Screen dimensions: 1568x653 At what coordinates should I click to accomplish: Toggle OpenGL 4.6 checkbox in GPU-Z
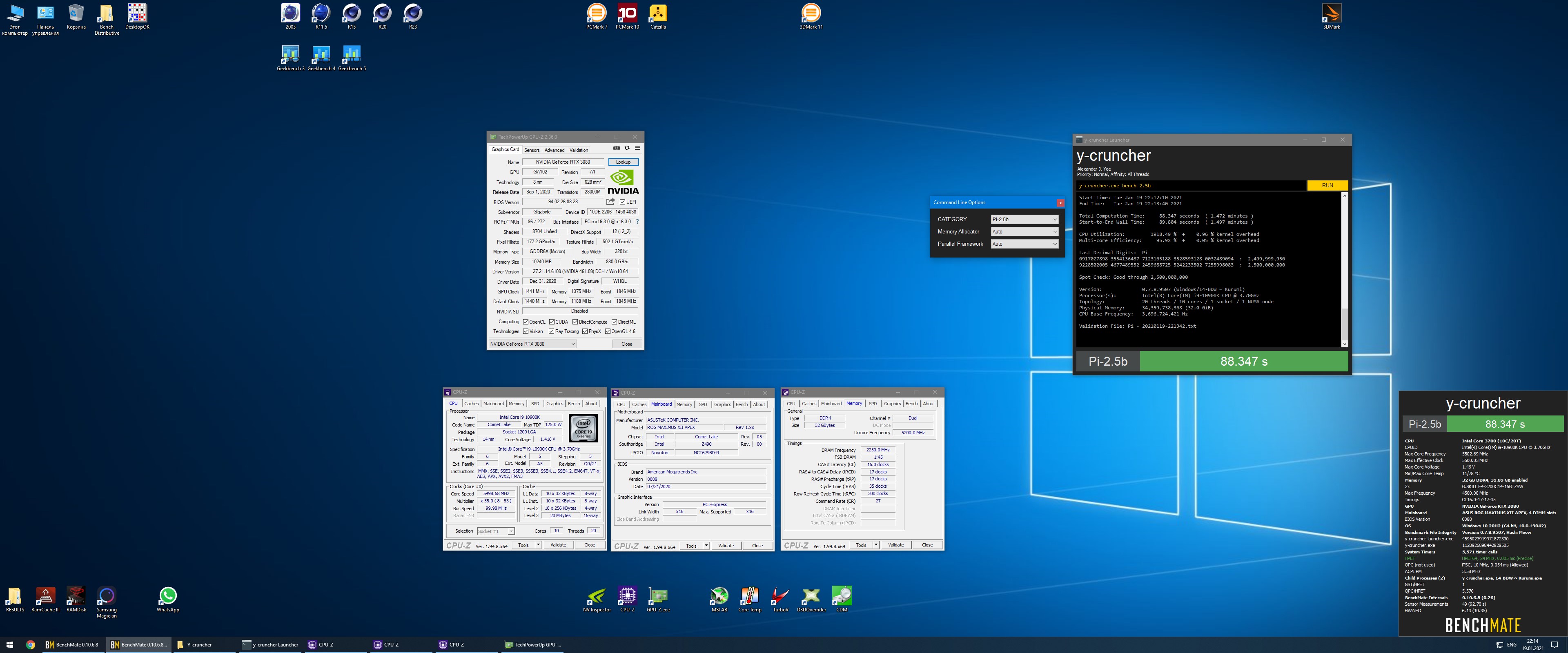pos(608,332)
